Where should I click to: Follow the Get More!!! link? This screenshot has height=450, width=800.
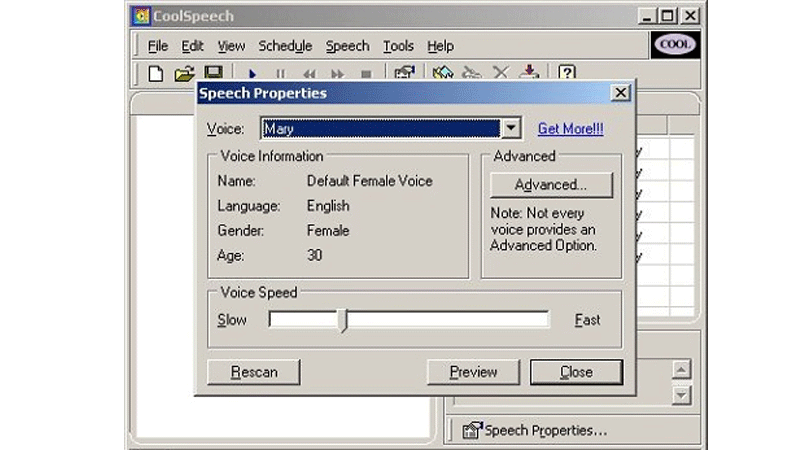click(570, 129)
